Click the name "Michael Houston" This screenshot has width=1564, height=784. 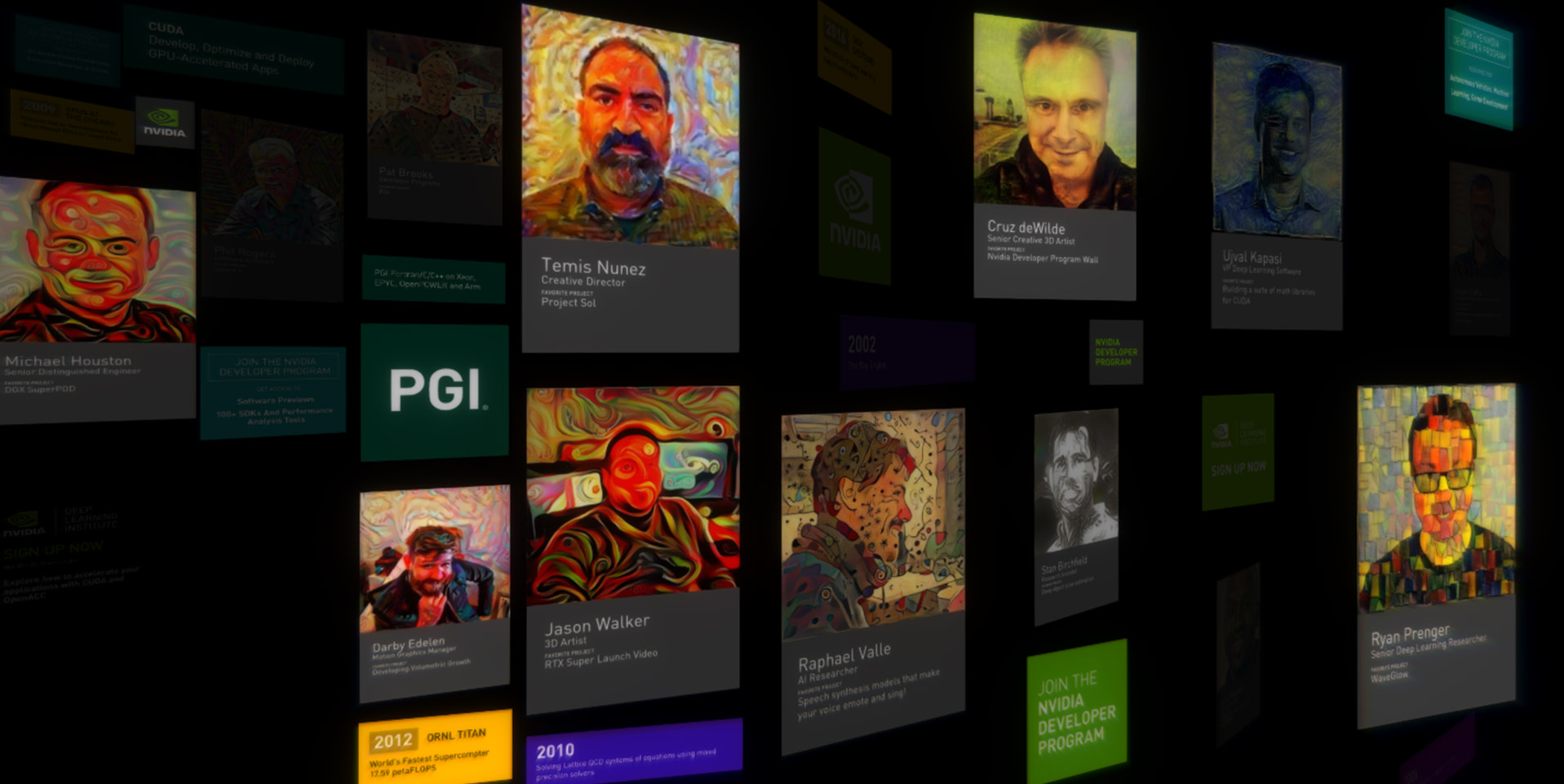point(68,361)
